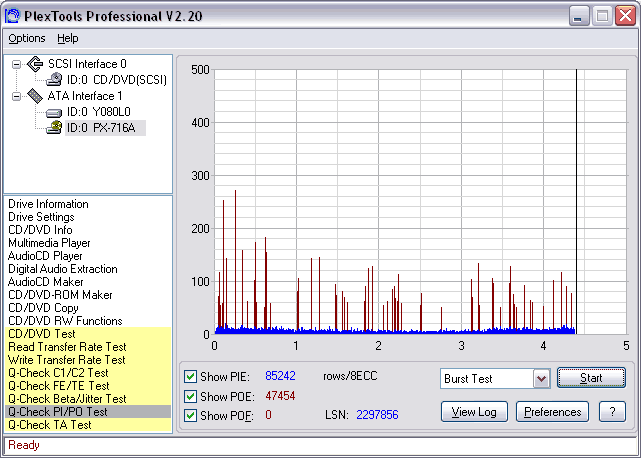Click the SCSI Interface 0 arrow icon

(35, 64)
